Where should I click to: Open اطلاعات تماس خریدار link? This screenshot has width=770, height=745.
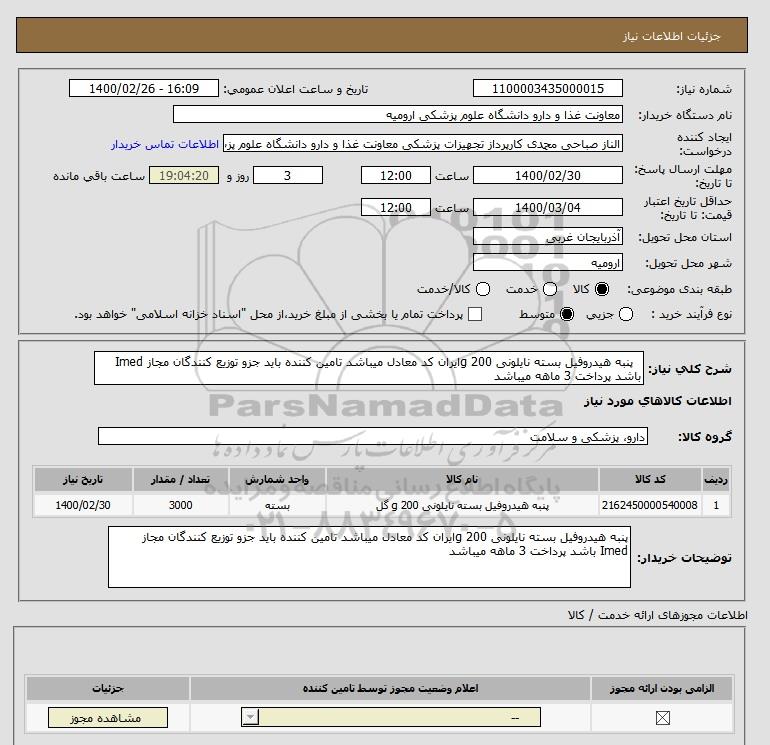tap(165, 144)
